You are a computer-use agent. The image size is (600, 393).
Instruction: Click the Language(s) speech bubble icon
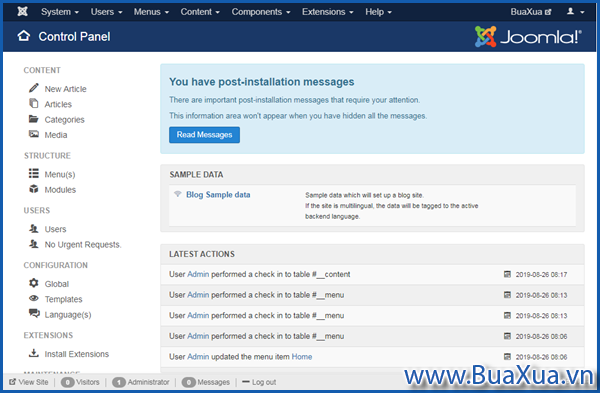click(34, 313)
